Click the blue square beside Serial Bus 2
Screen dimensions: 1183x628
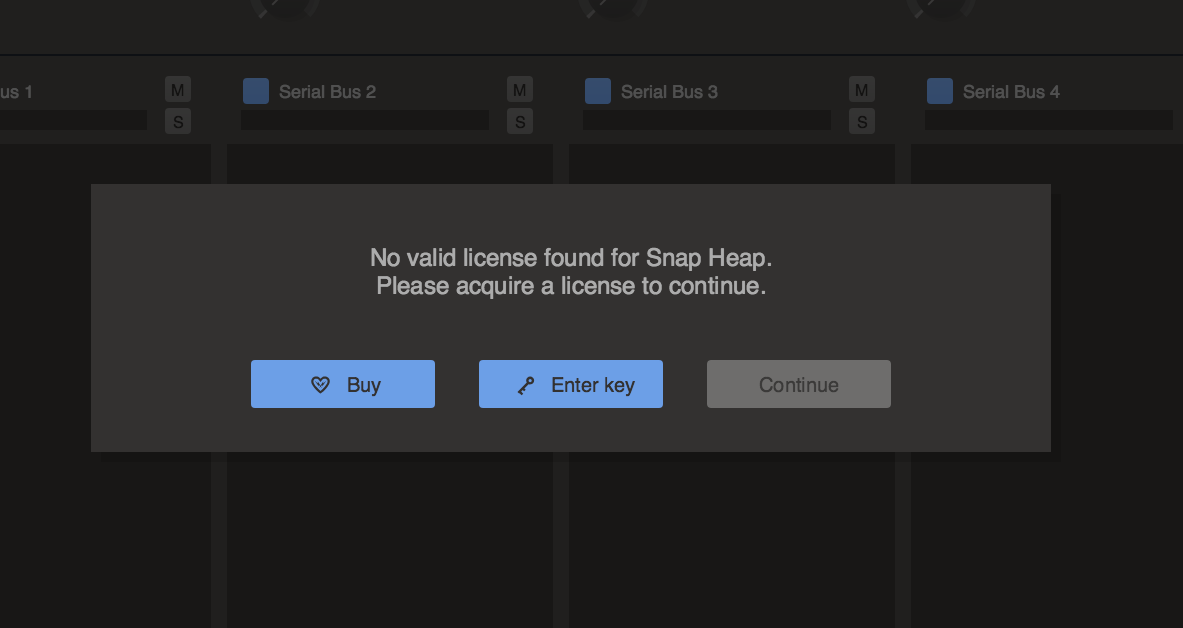[256, 91]
